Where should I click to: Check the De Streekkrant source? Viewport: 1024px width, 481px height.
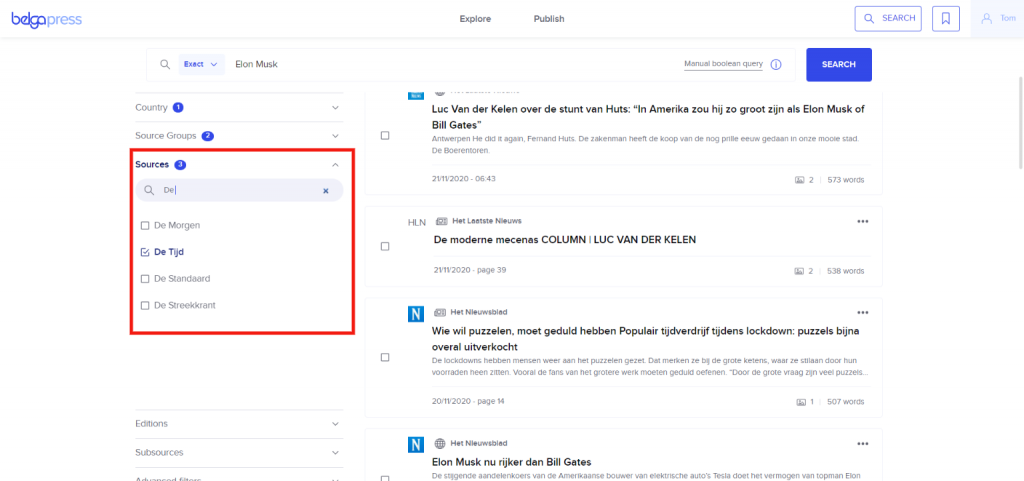[145, 305]
